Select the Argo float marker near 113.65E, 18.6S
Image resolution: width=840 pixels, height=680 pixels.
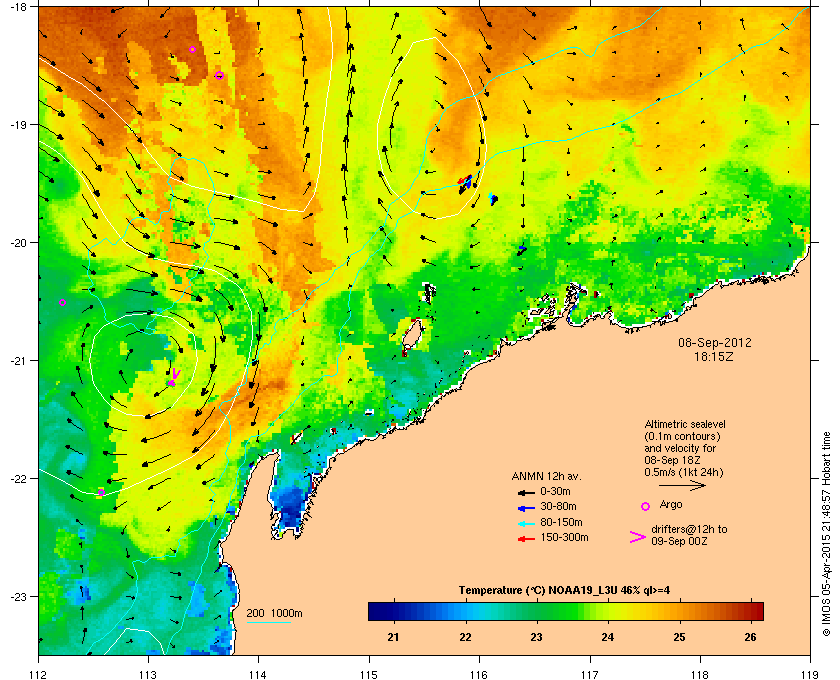219,75
